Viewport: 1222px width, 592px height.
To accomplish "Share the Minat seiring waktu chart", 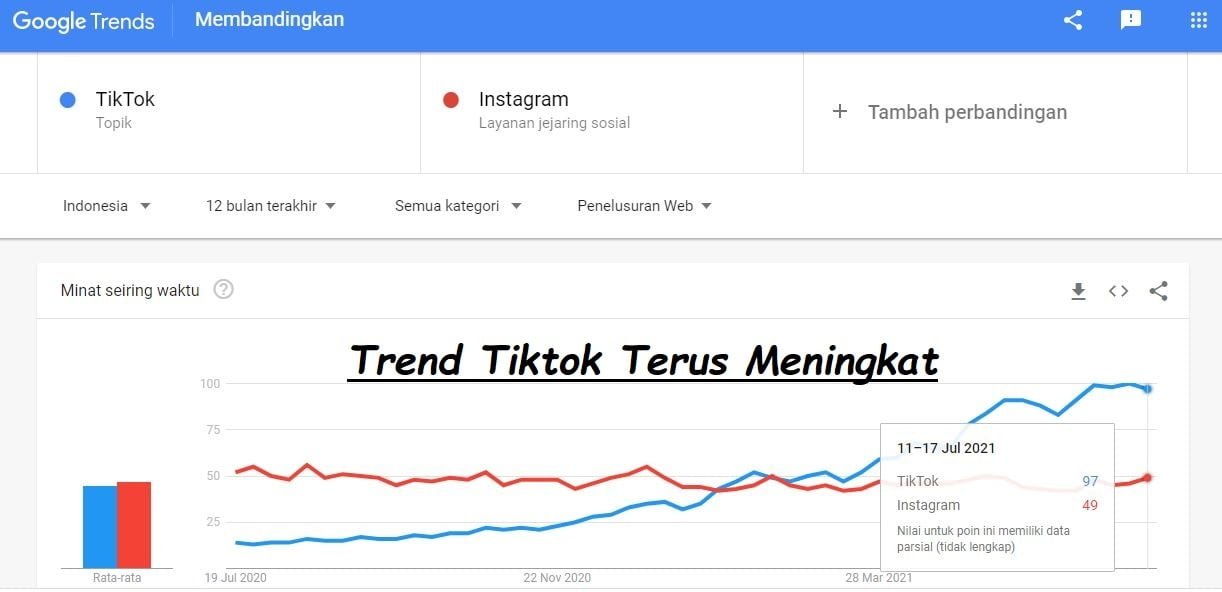I will (x=1158, y=291).
